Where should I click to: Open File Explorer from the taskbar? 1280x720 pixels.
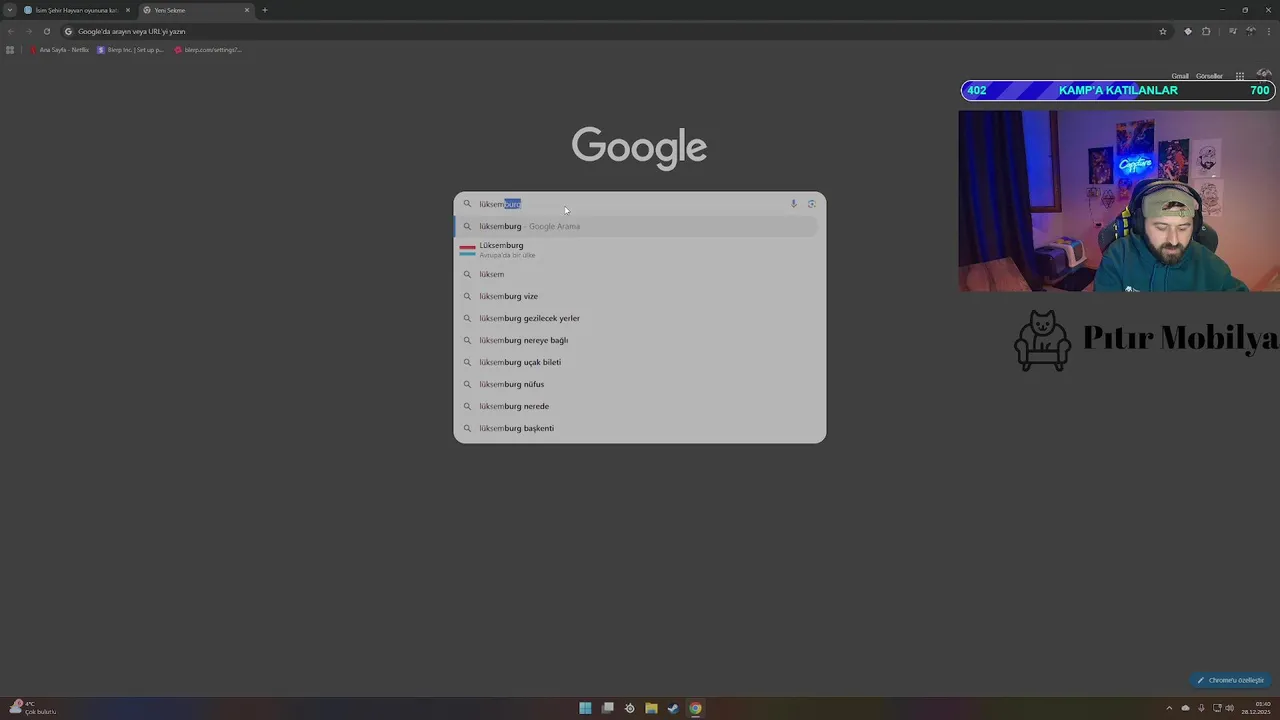tap(651, 708)
